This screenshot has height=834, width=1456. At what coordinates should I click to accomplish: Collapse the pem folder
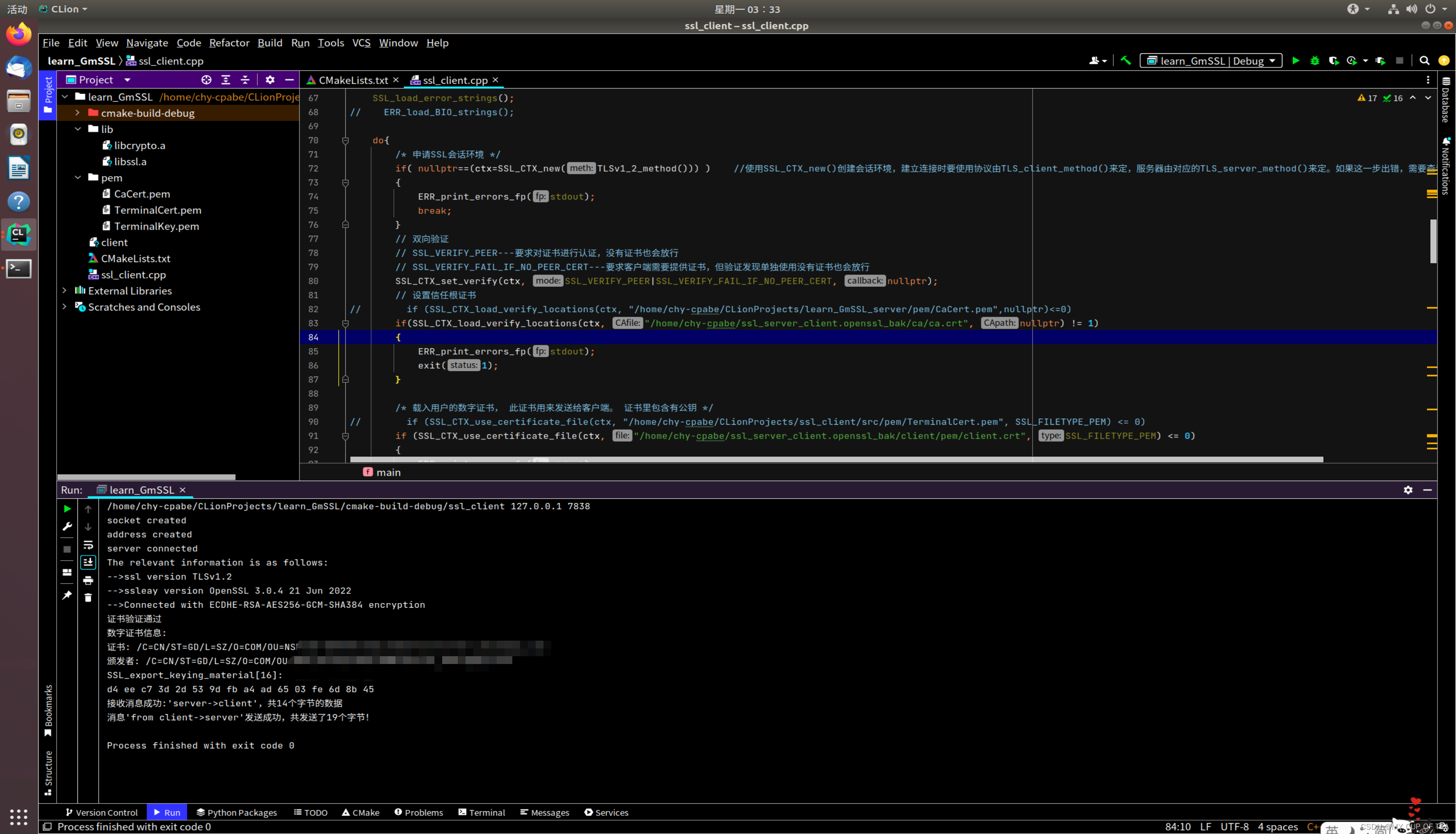click(x=77, y=177)
